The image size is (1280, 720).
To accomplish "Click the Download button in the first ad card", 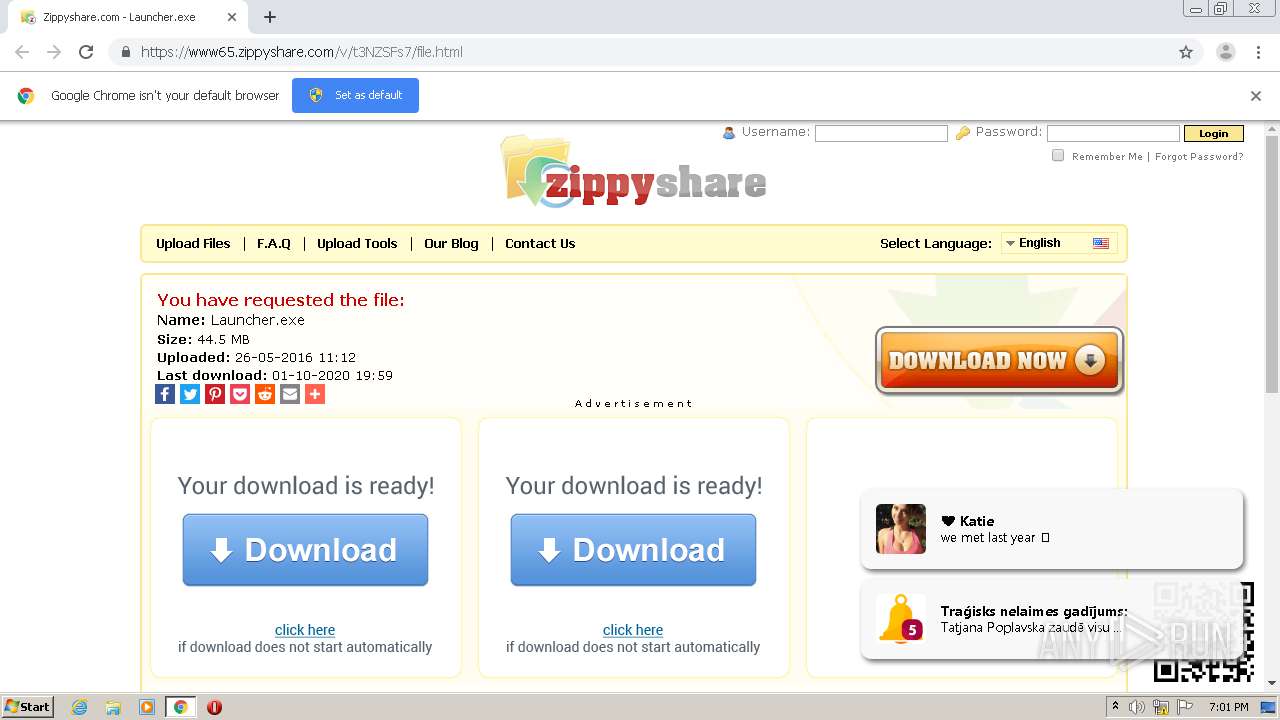I will pyautogui.click(x=305, y=550).
